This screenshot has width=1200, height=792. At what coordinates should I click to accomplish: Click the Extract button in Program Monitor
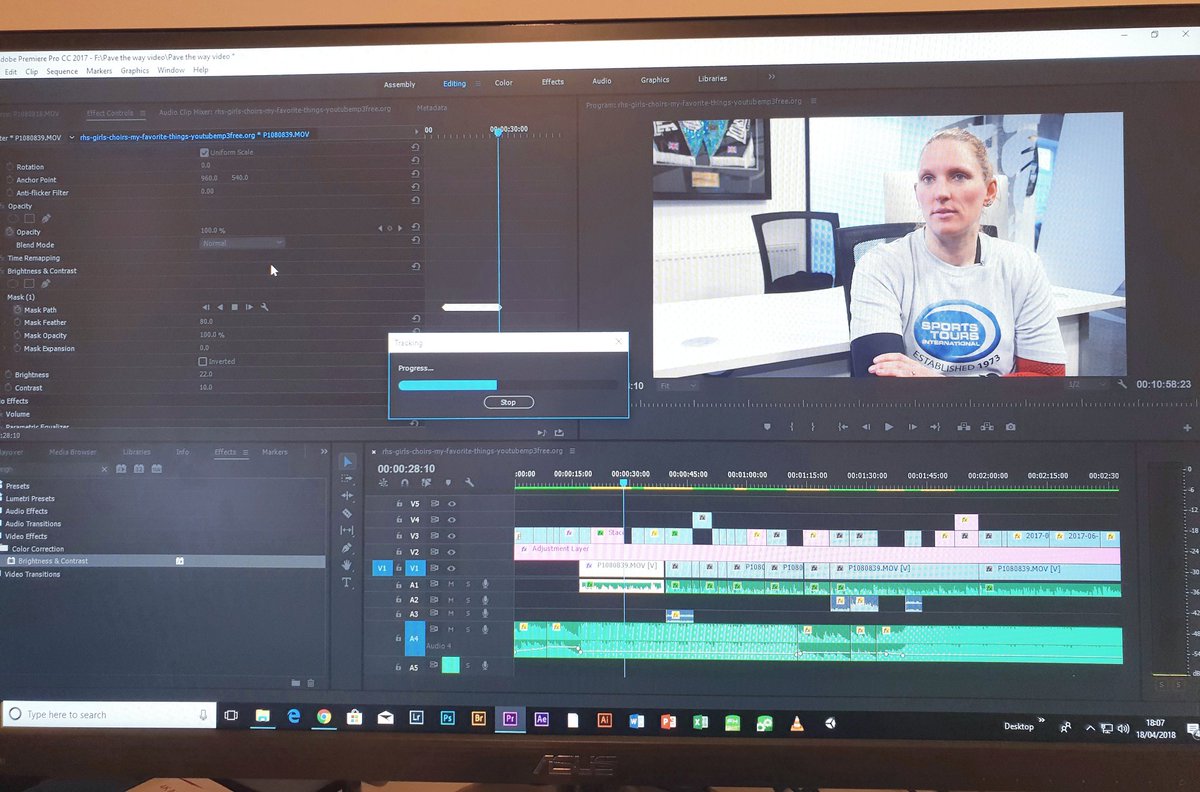[x=987, y=427]
